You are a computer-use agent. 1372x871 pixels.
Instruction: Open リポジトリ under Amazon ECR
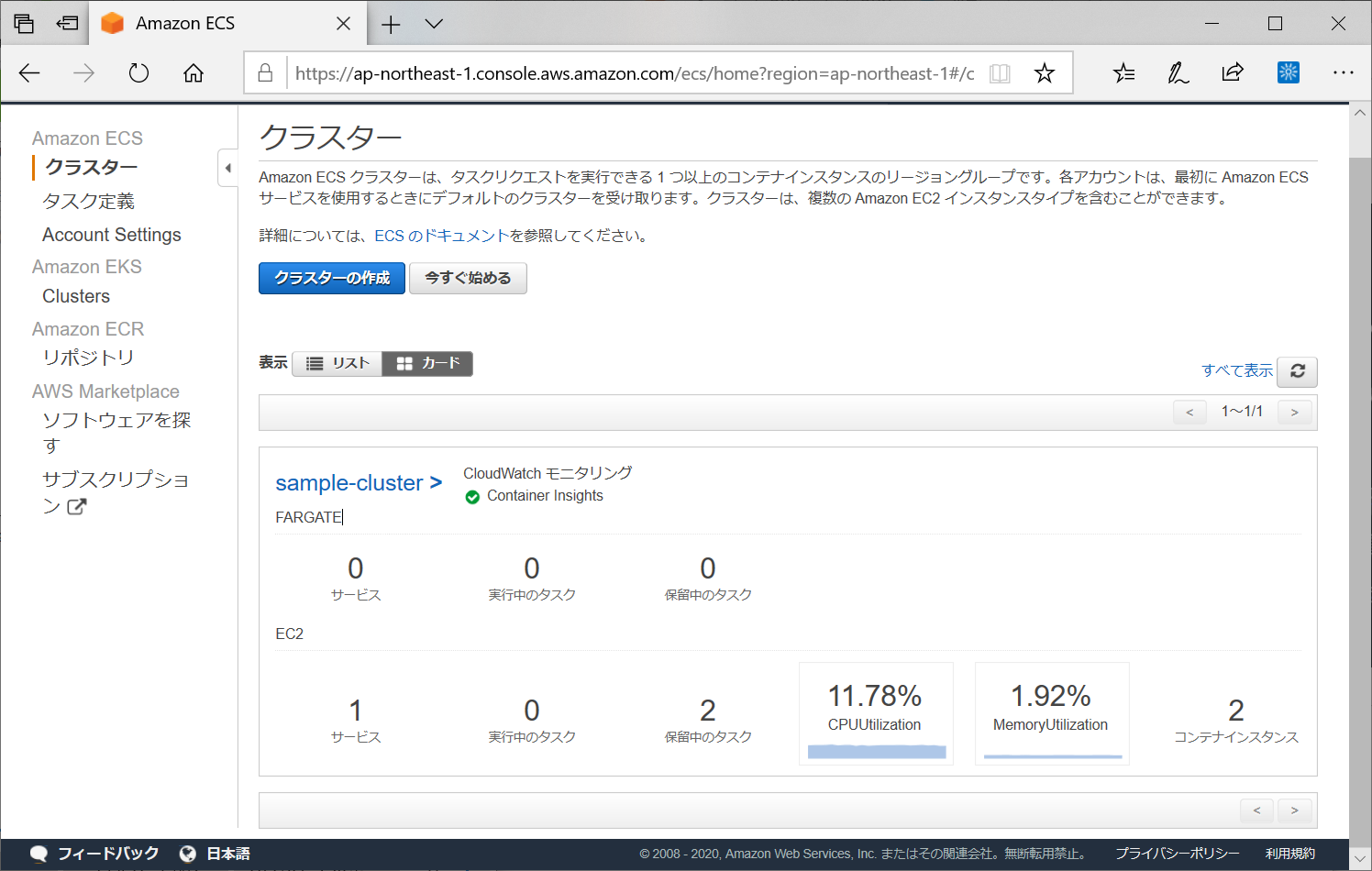(x=88, y=358)
